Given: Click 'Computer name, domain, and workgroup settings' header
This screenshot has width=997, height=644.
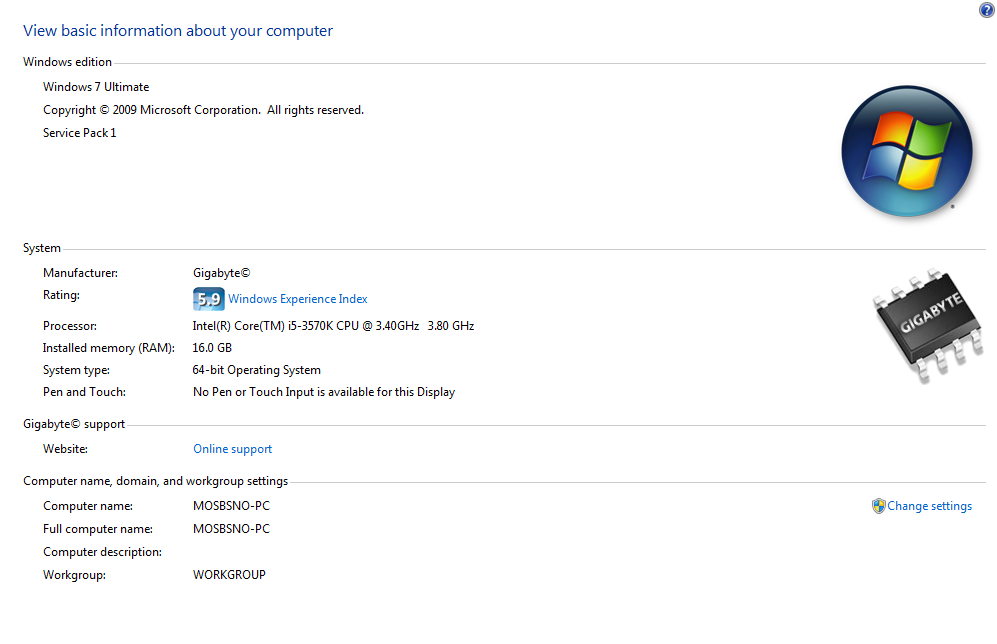Looking at the screenshot, I should 156,481.
